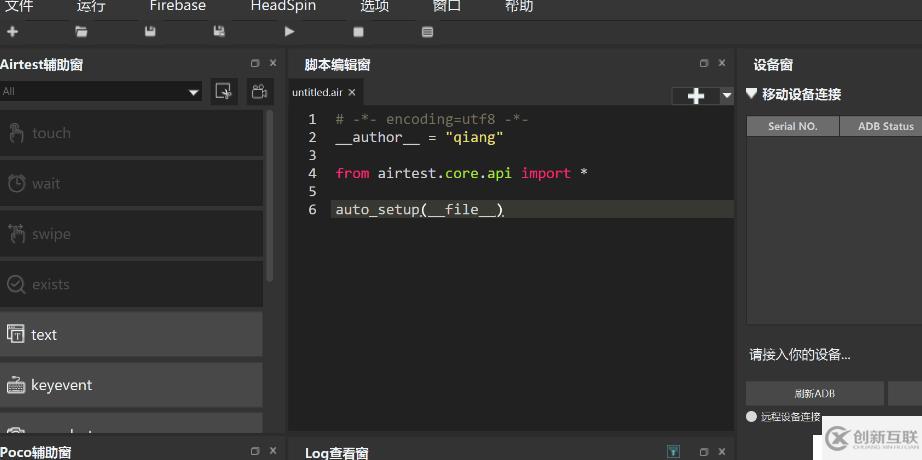Image resolution: width=922 pixels, height=460 pixels.
Task: Click the Airtest command list scrollbar
Action: tap(270, 196)
